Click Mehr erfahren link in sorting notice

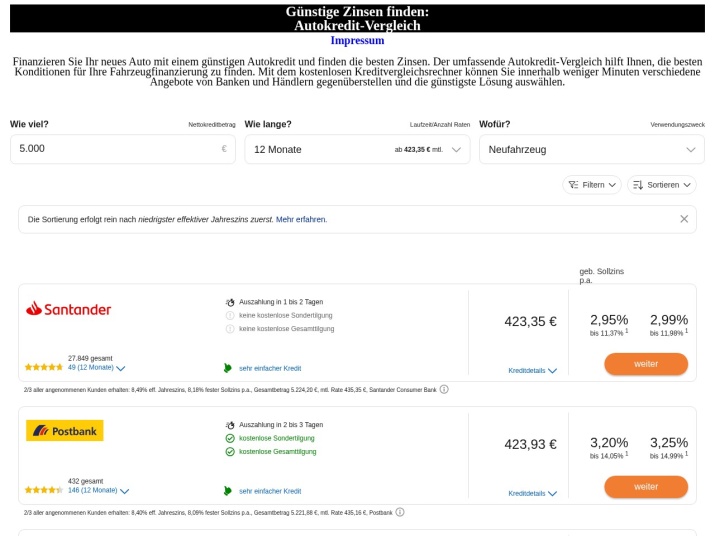click(301, 219)
